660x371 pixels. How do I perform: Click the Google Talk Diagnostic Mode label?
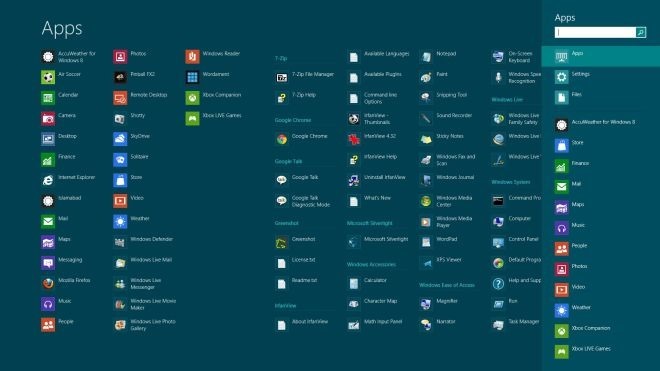pos(311,201)
